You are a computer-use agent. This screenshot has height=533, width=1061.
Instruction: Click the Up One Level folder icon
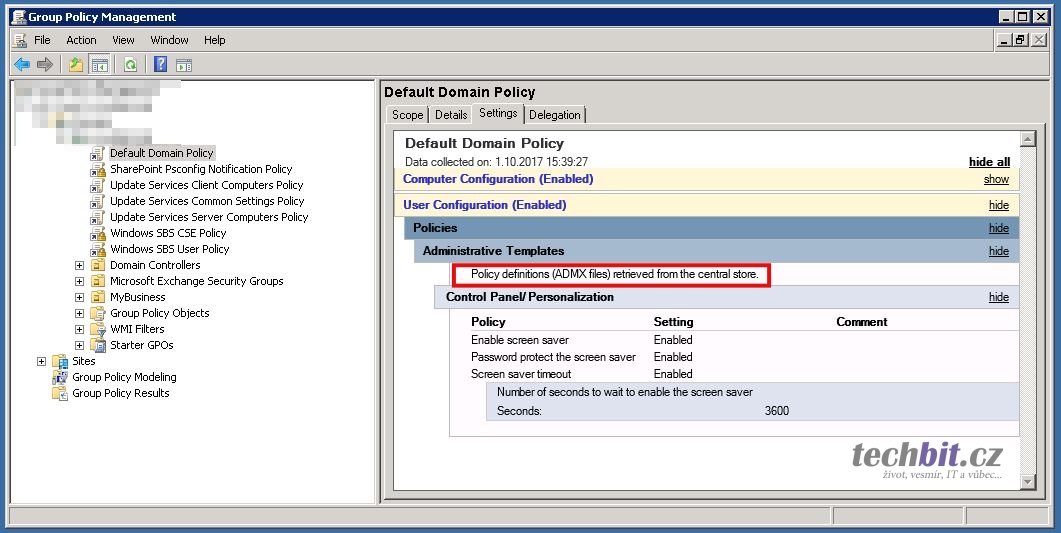tap(76, 65)
